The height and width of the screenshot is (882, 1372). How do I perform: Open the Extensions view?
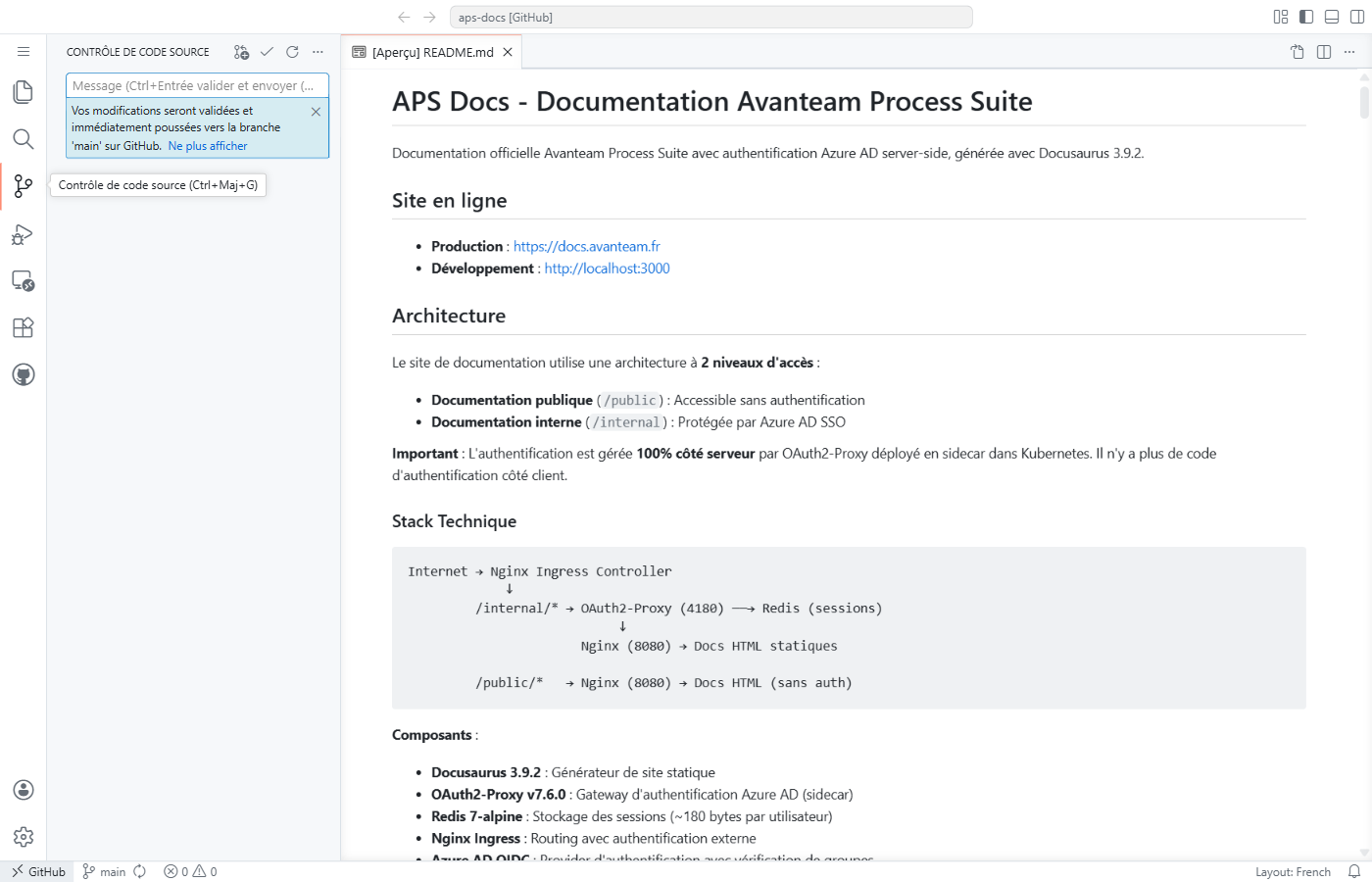(23, 328)
